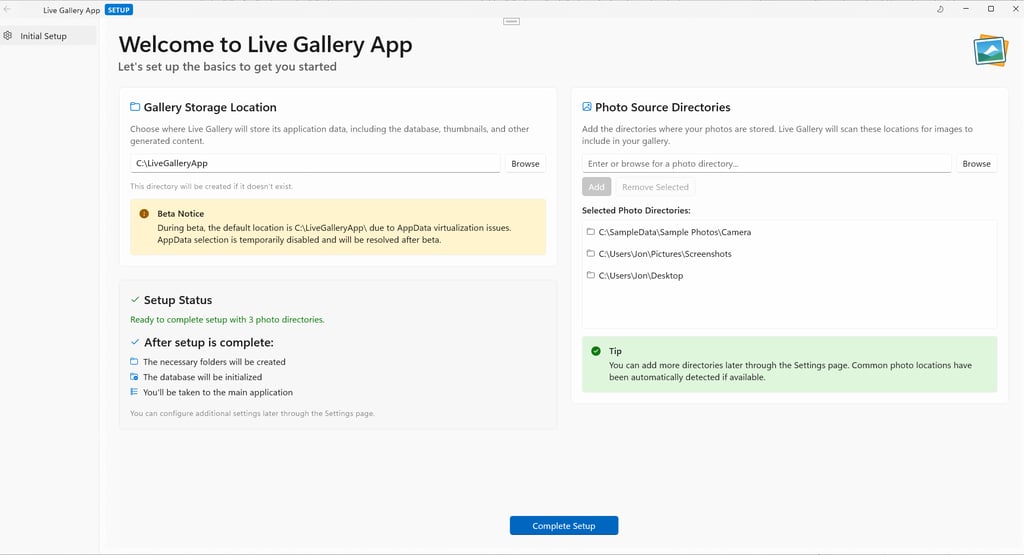Click the database initialized icon
The height and width of the screenshot is (555, 1024).
click(x=134, y=377)
